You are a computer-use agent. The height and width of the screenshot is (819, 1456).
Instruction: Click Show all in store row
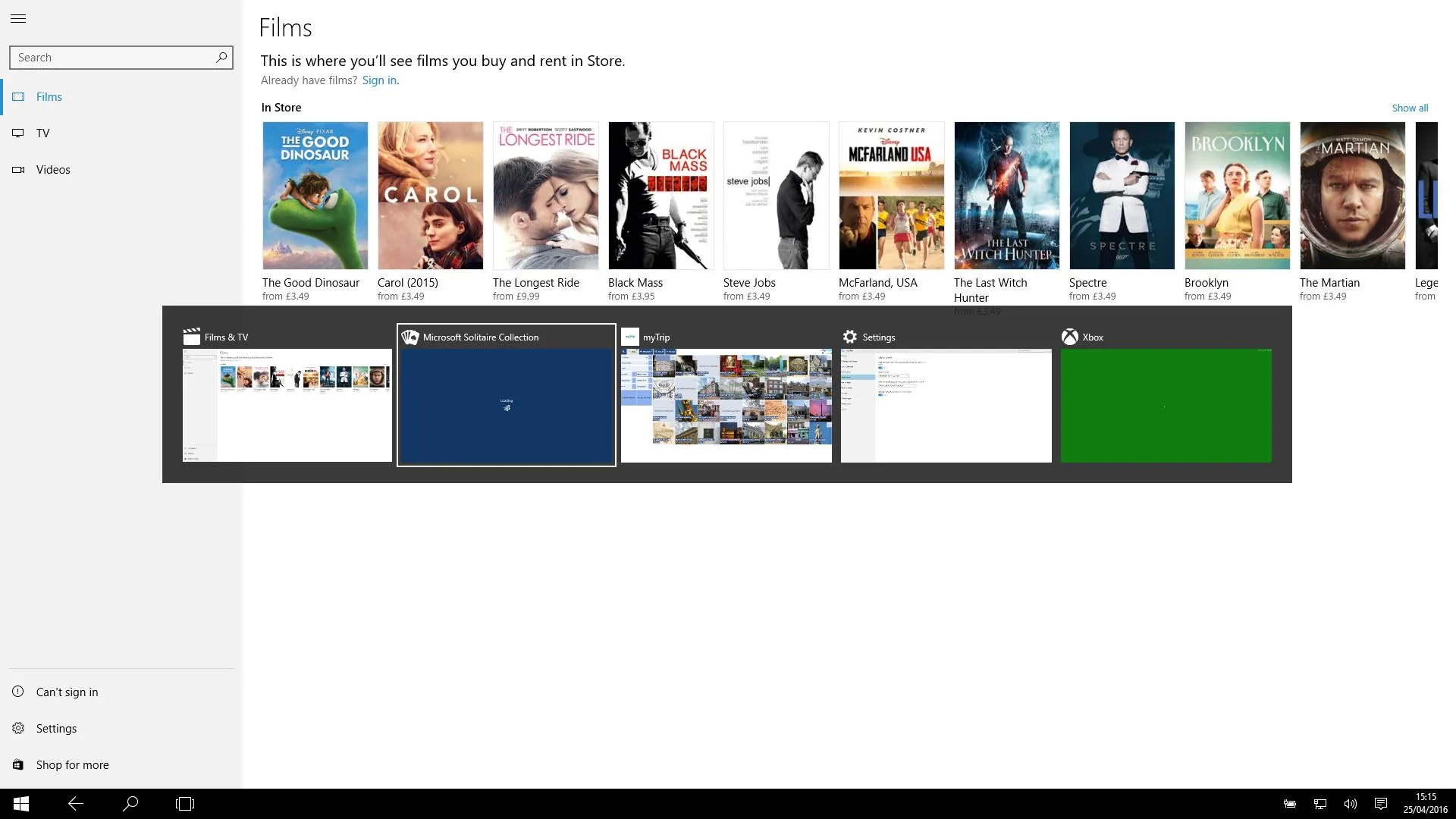[x=1409, y=108]
